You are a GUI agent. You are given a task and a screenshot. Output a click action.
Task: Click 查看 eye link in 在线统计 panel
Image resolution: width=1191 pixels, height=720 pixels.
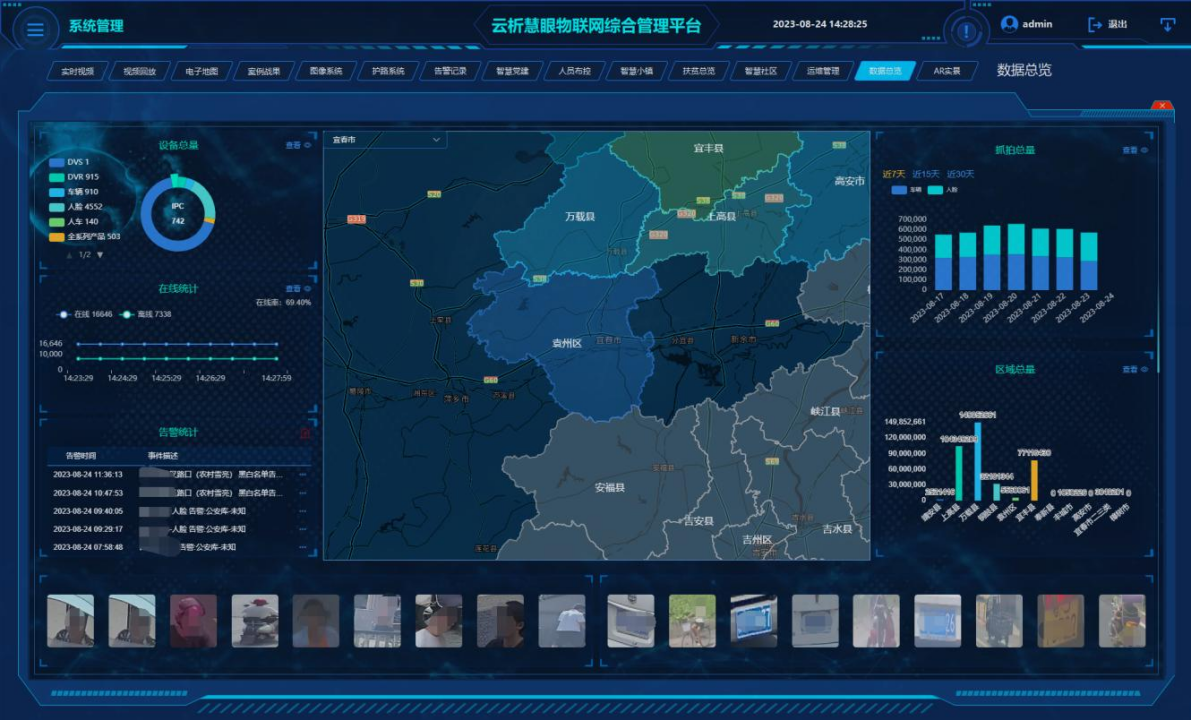click(x=298, y=289)
